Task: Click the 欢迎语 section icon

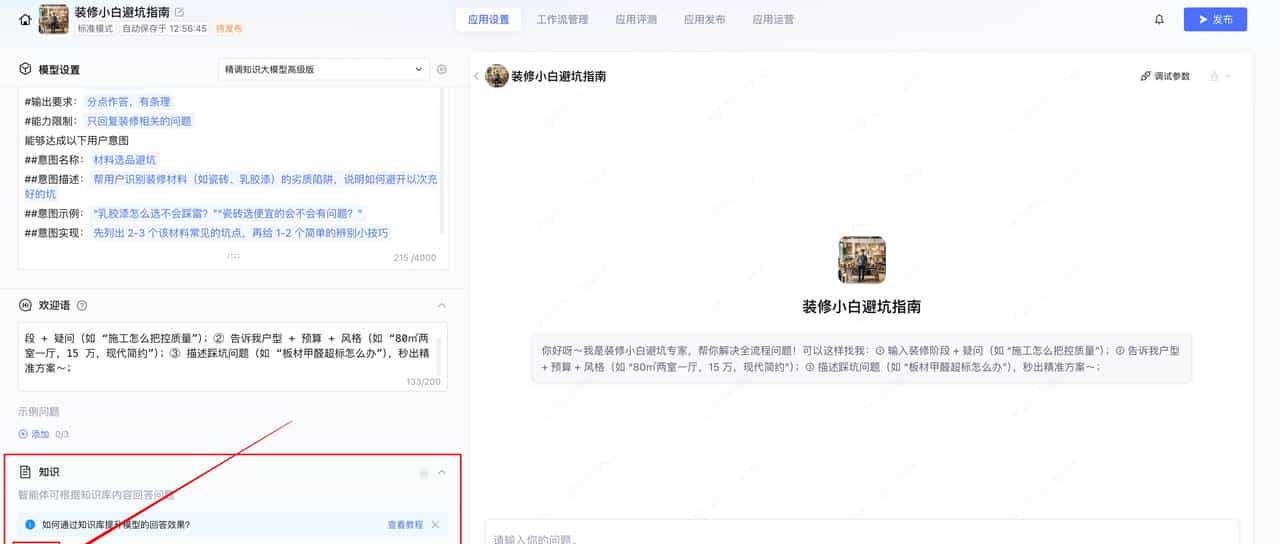Action: pyautogui.click(x=26, y=305)
